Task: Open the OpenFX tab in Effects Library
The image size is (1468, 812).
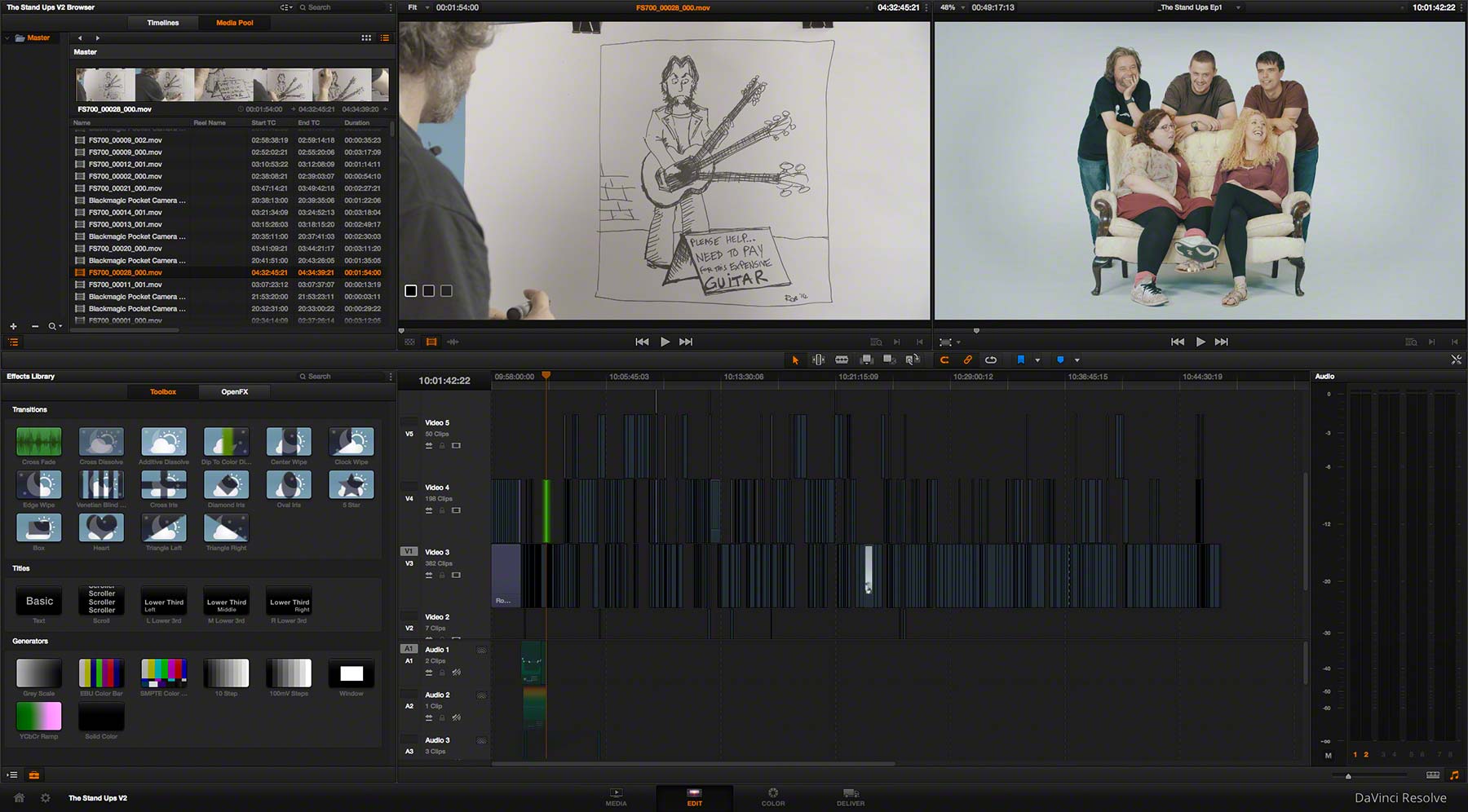Action: click(x=235, y=392)
